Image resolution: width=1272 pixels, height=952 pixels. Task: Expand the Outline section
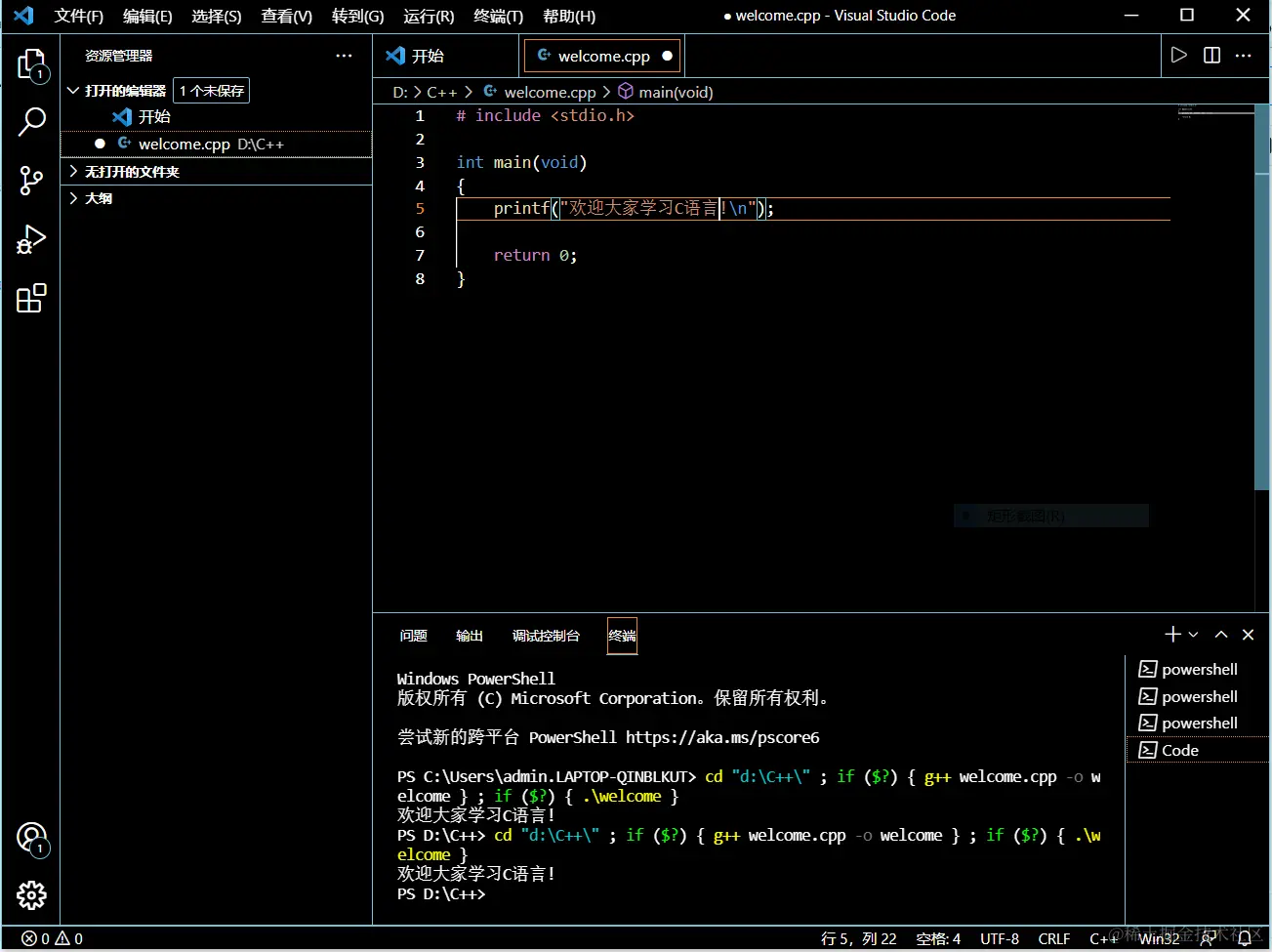pyautogui.click(x=73, y=198)
